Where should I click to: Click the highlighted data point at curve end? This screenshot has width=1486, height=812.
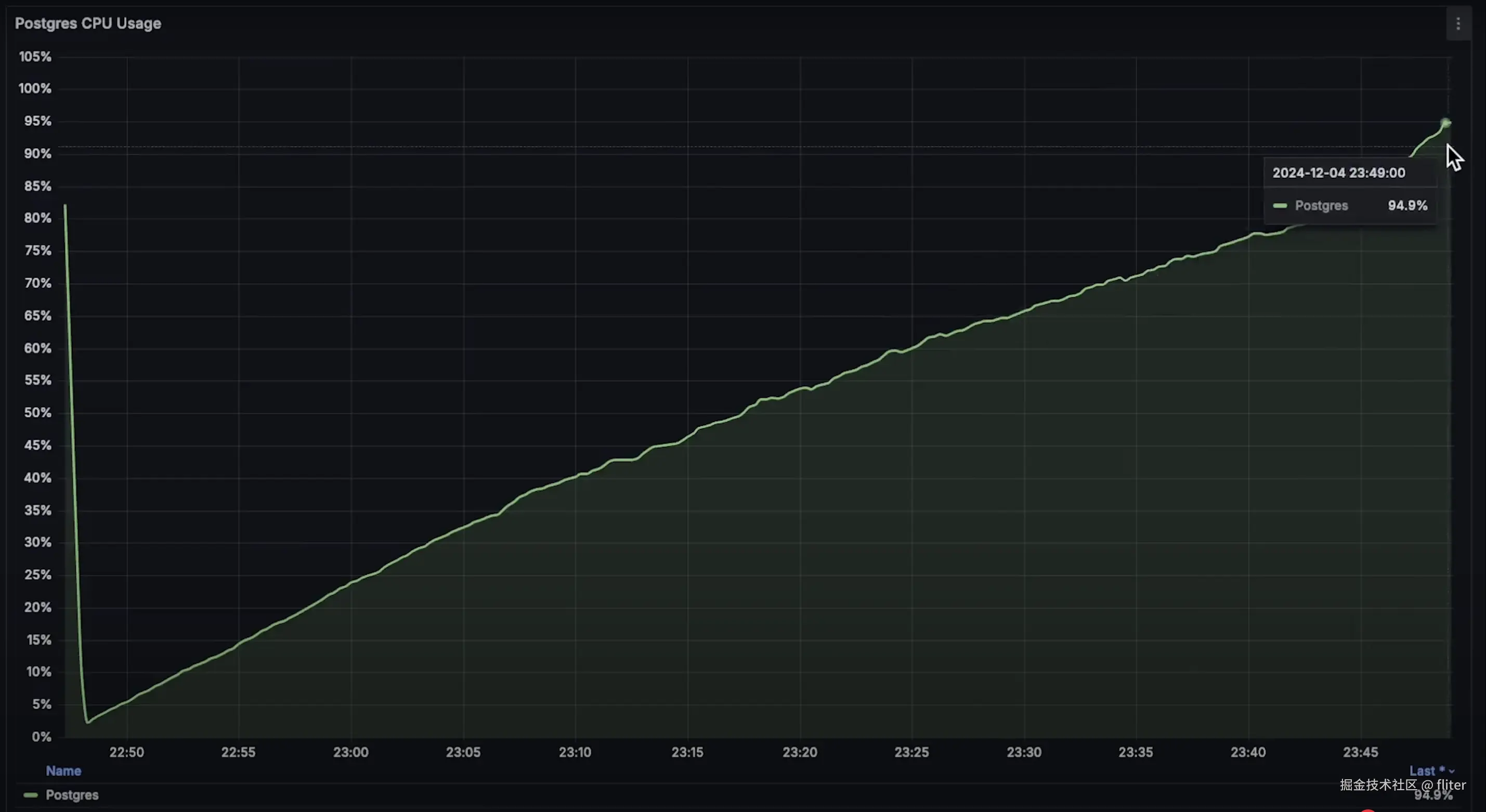(1445, 123)
